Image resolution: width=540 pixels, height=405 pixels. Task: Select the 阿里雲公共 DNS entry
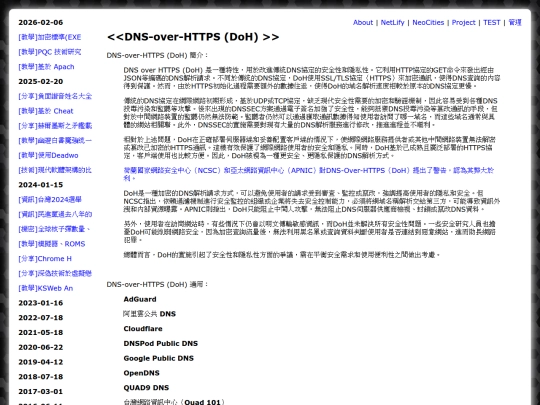[149, 314]
